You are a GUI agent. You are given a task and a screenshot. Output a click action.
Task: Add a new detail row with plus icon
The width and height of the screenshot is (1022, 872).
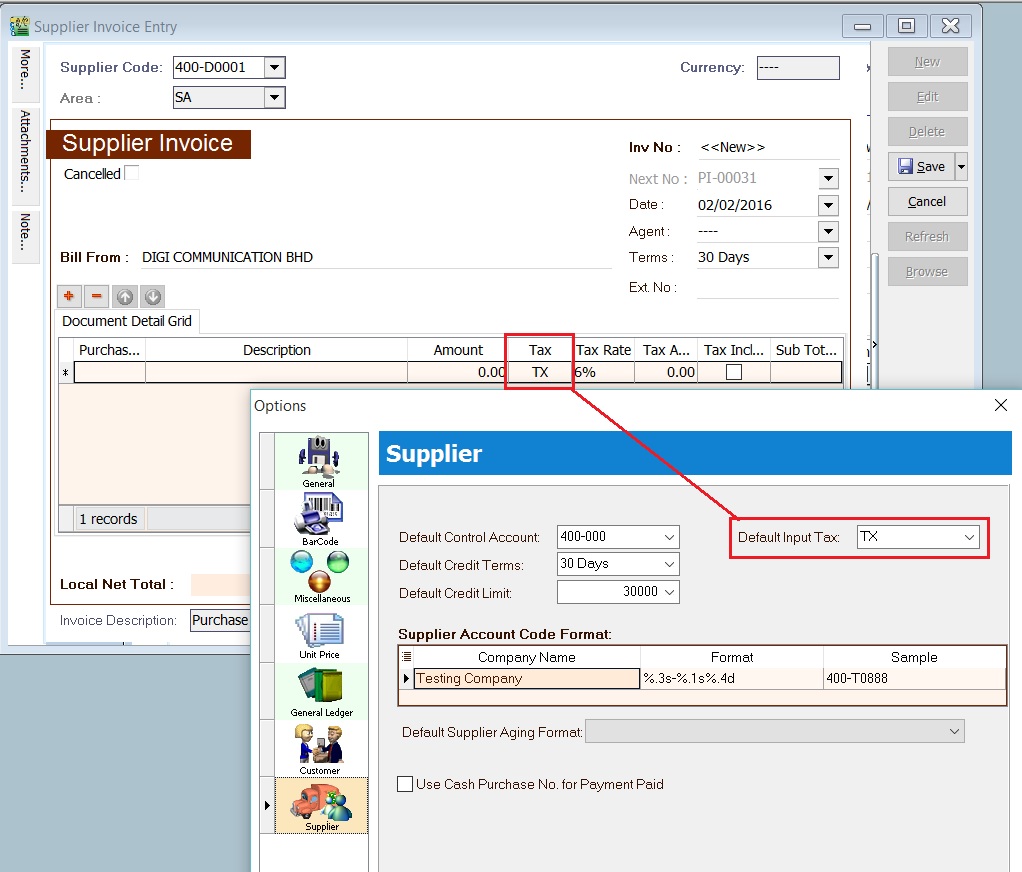(68, 296)
